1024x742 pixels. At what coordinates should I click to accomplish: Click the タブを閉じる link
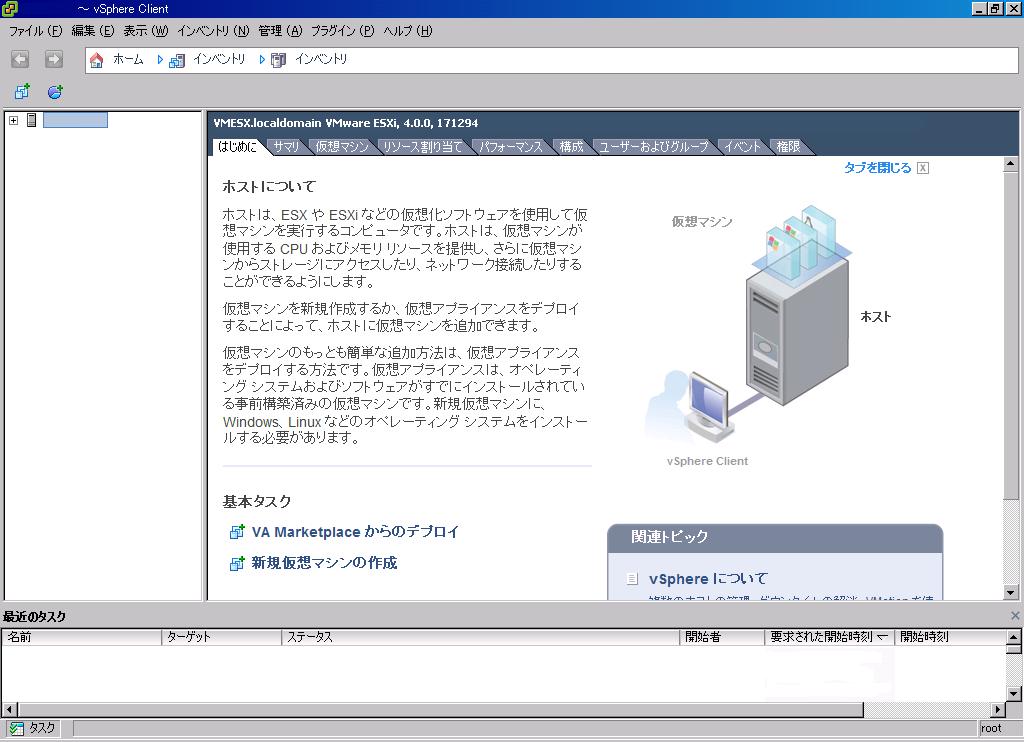(877, 168)
